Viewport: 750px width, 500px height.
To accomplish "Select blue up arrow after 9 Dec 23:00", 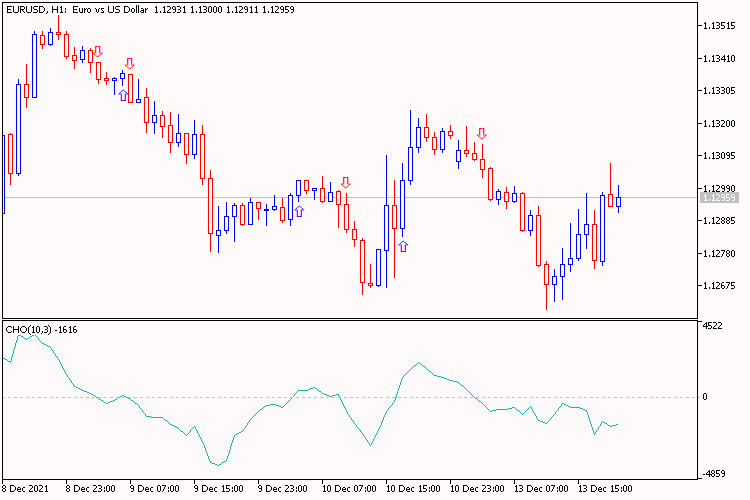I will point(299,211).
